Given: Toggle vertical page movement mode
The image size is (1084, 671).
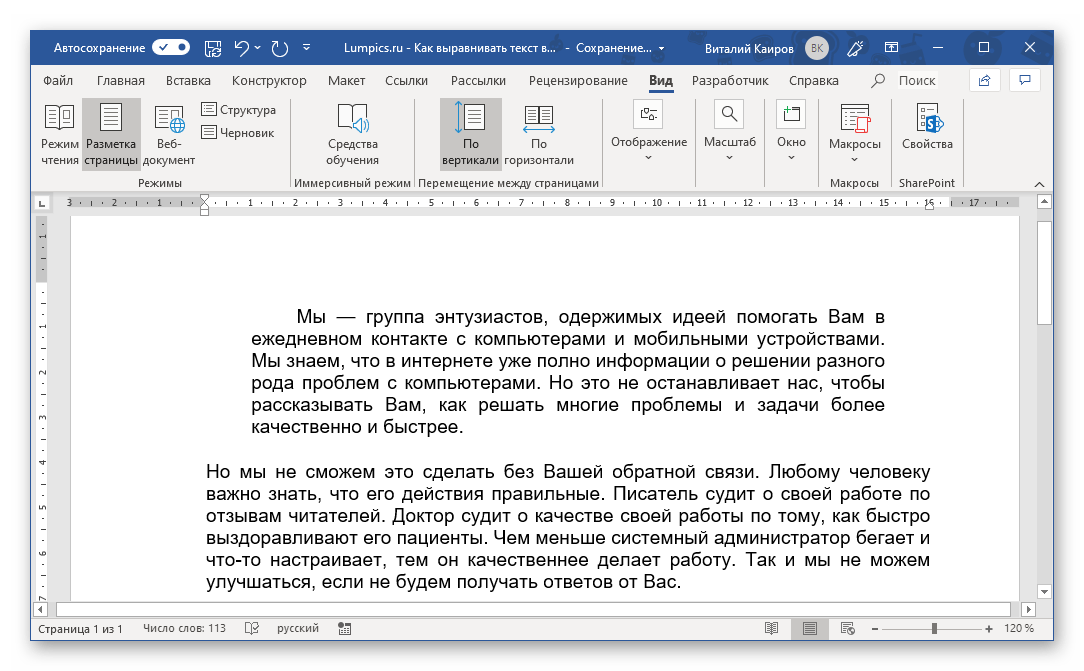Looking at the screenshot, I should point(471,134).
